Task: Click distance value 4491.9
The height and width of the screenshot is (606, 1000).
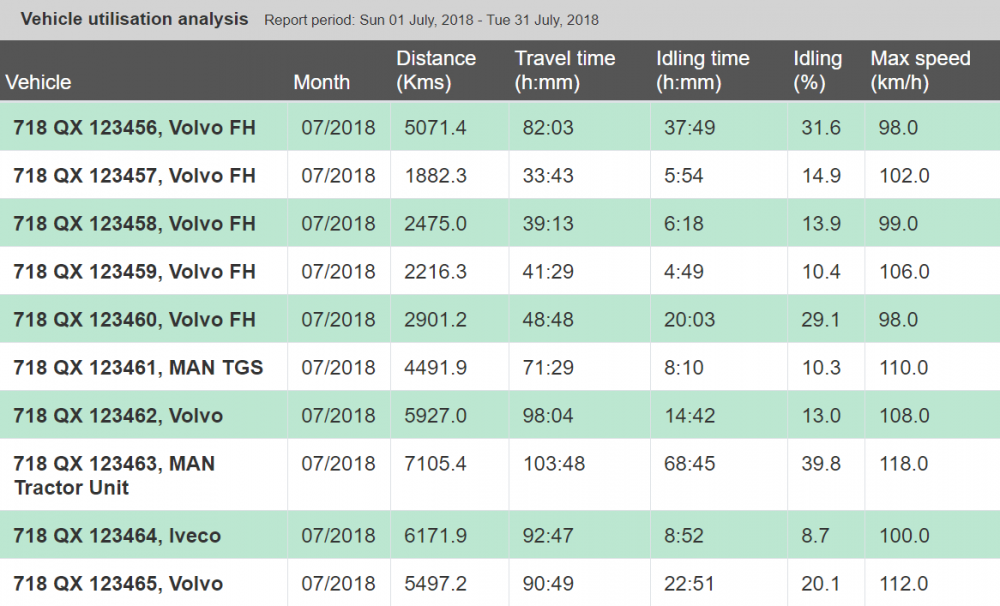Action: tap(436, 367)
